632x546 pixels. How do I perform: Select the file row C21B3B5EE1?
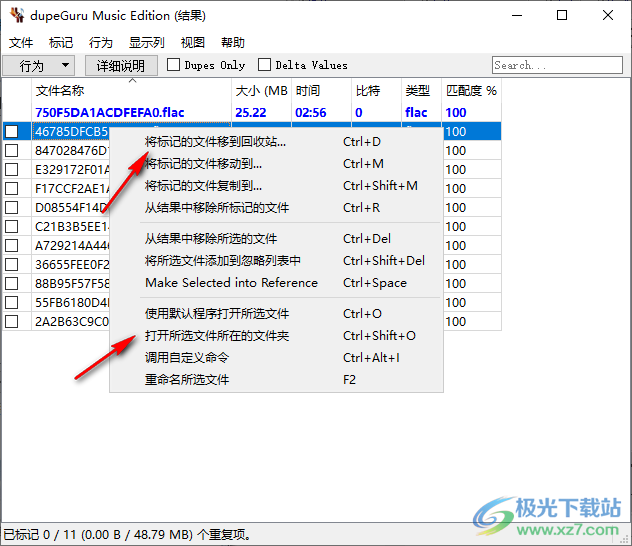pyautogui.click(x=71, y=226)
